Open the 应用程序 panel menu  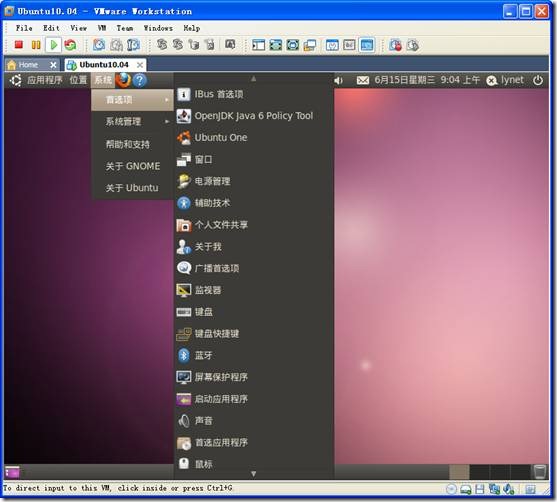coord(45,80)
